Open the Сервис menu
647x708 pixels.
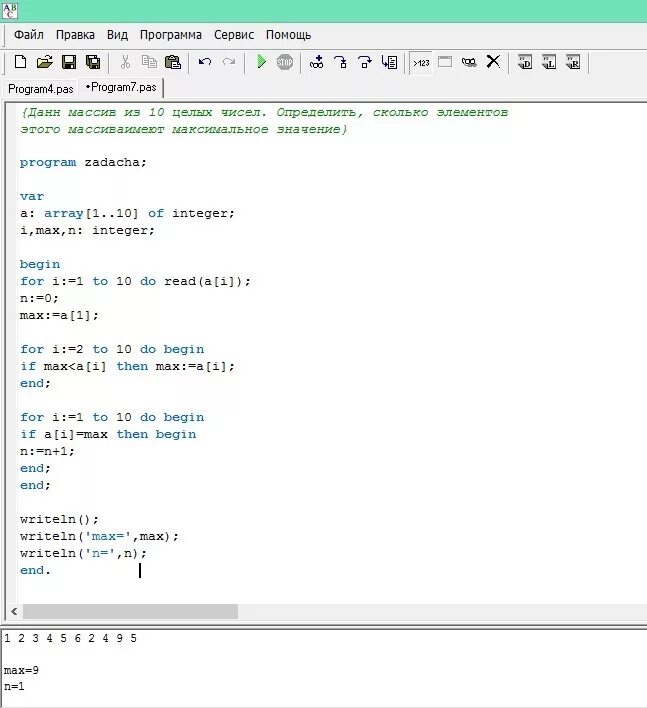(x=234, y=35)
